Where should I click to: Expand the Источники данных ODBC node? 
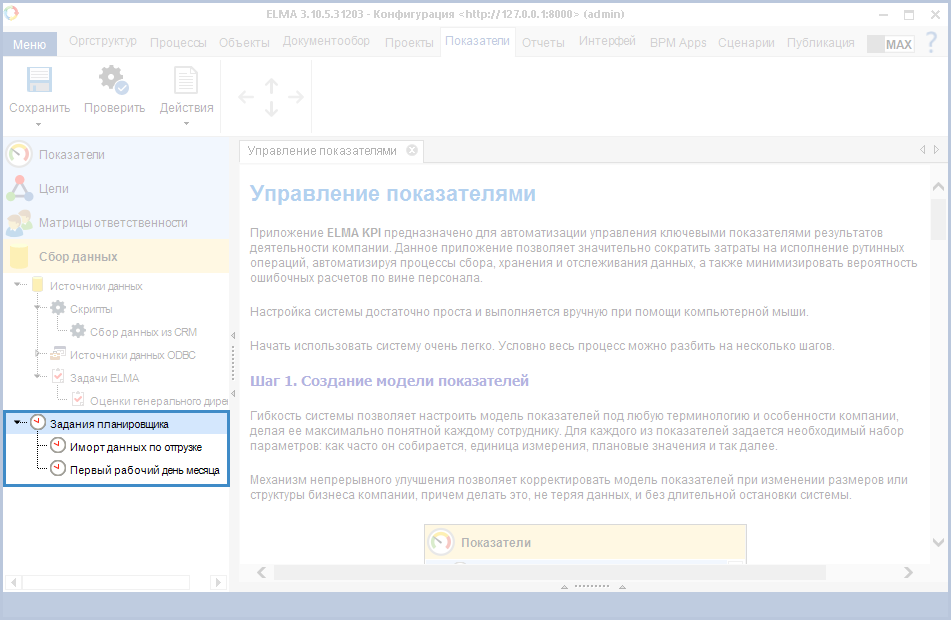pyautogui.click(x=38, y=354)
